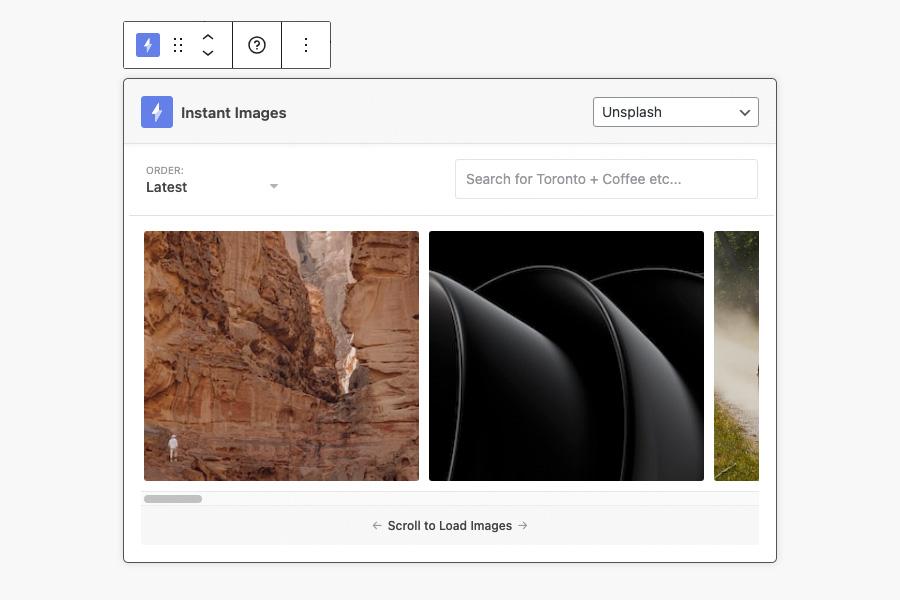The width and height of the screenshot is (900, 600).
Task: Click the horizontal scrollbar thumb
Action: 173,499
